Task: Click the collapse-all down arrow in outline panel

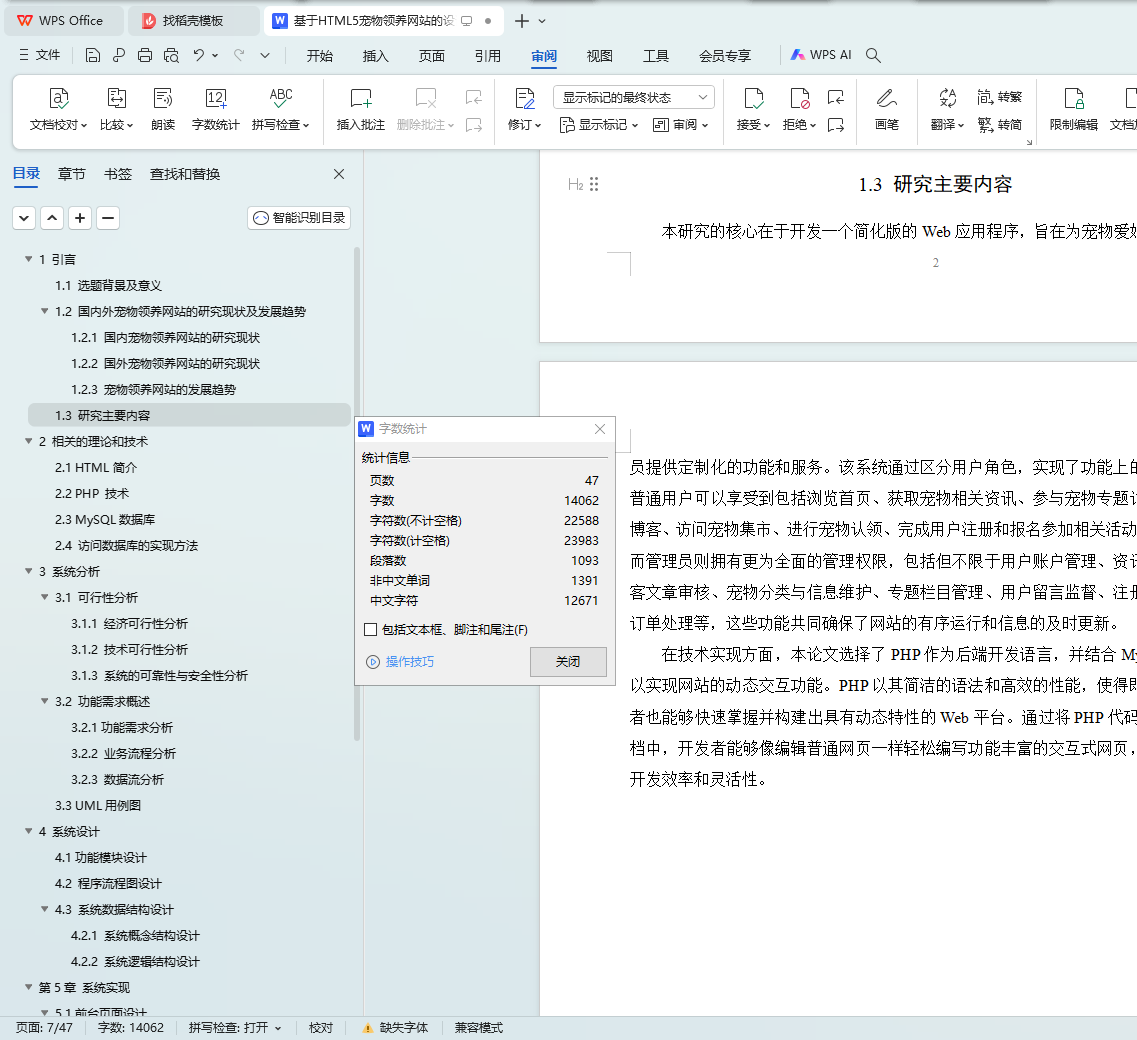Action: point(24,218)
